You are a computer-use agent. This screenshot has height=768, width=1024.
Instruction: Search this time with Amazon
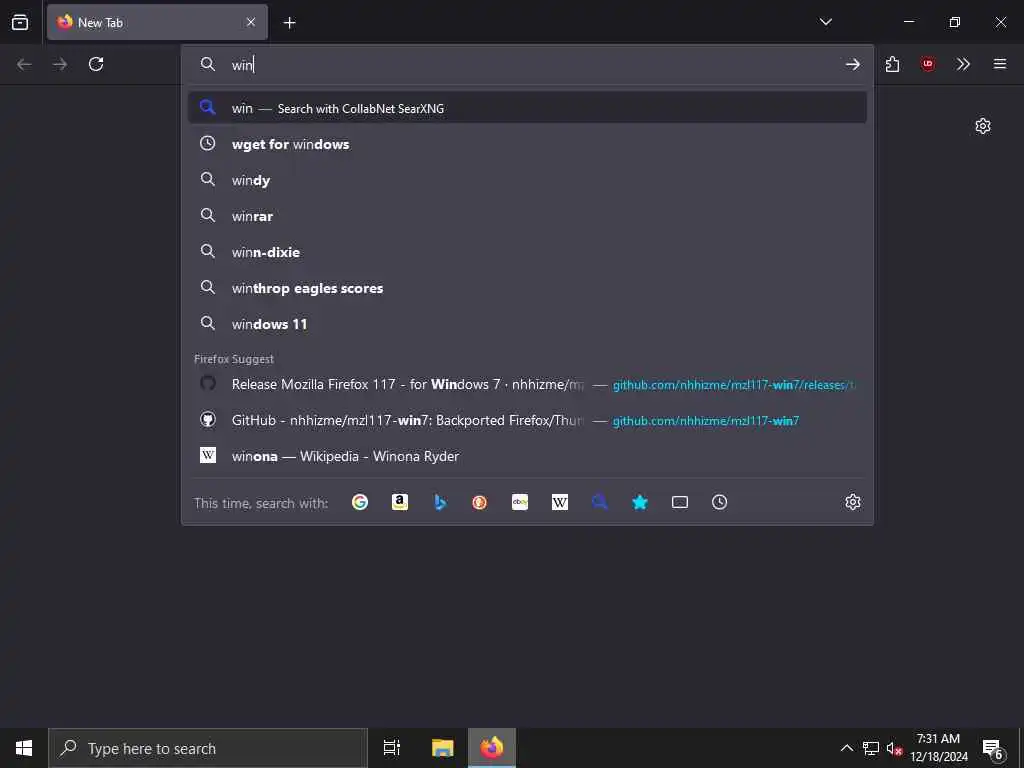[x=400, y=502]
